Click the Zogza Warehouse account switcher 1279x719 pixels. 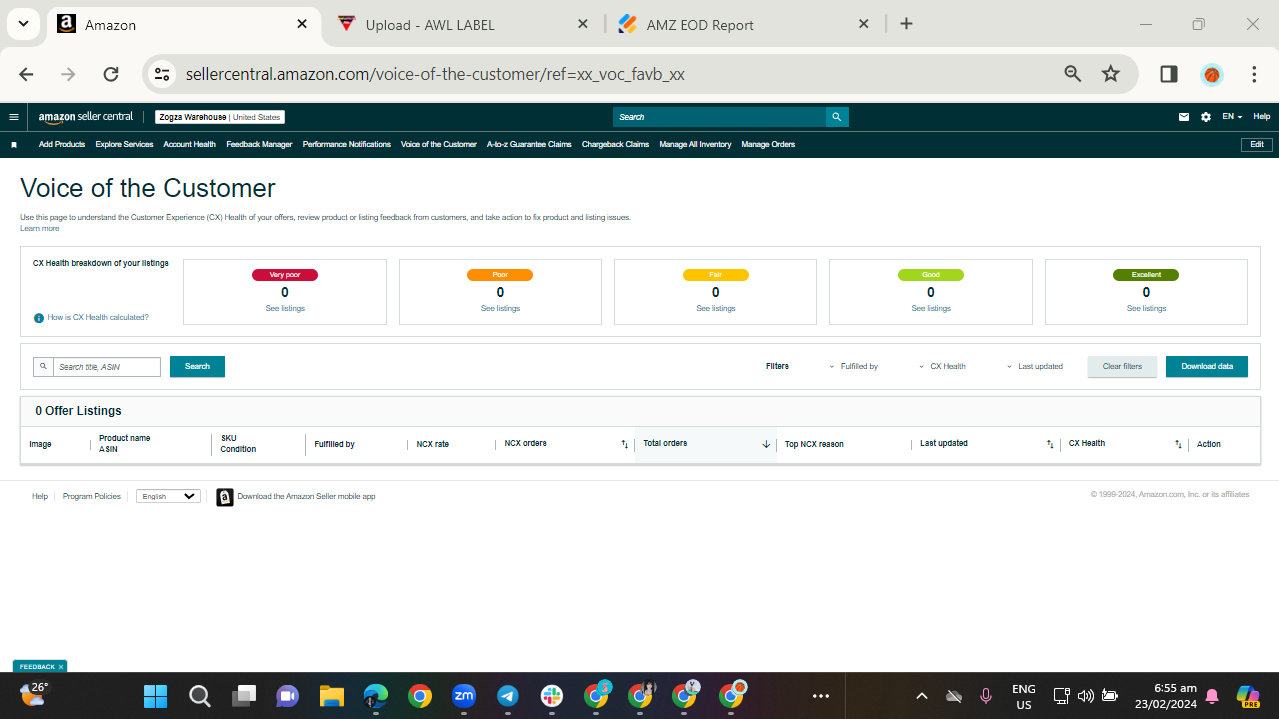pyautogui.click(x=220, y=117)
